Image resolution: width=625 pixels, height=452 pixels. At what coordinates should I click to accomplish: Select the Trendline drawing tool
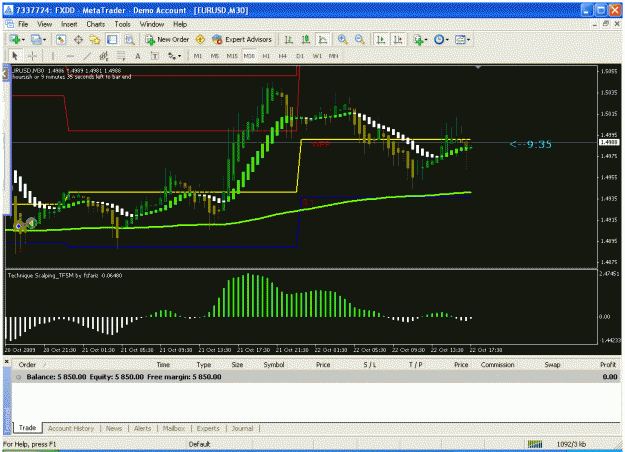87,56
